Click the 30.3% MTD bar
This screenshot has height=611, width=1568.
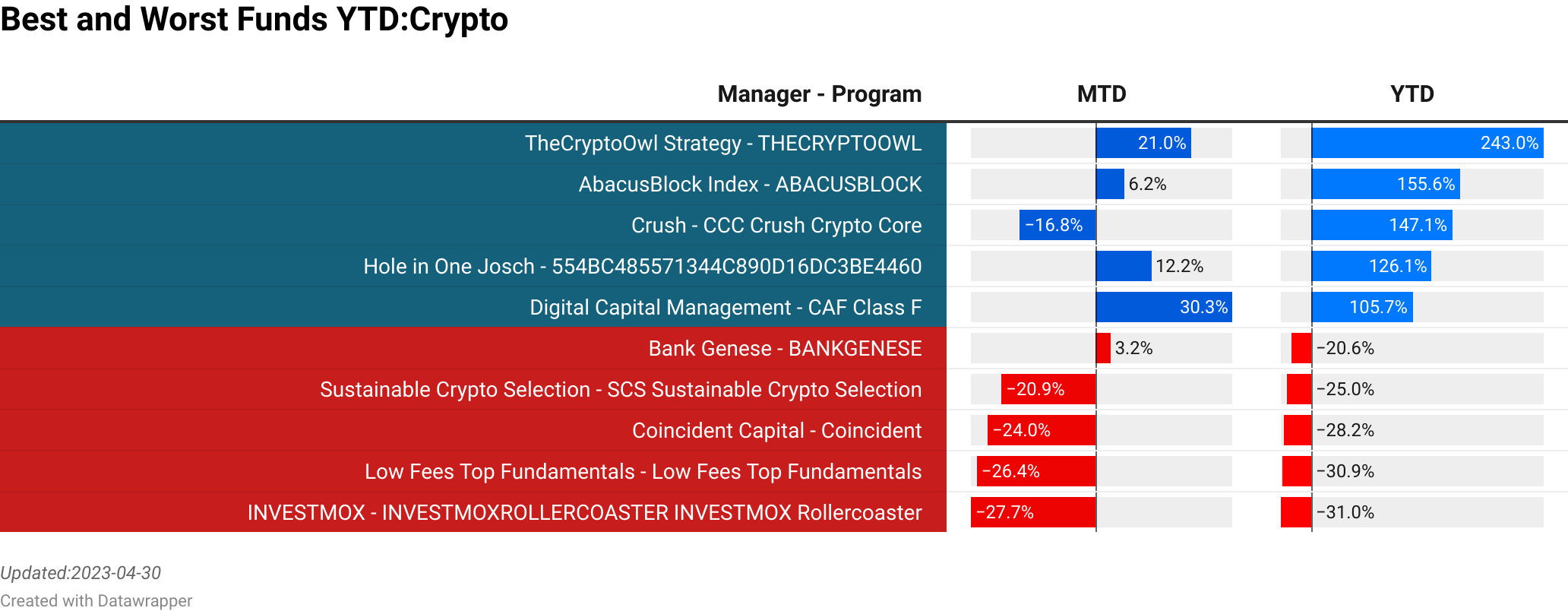point(1164,307)
